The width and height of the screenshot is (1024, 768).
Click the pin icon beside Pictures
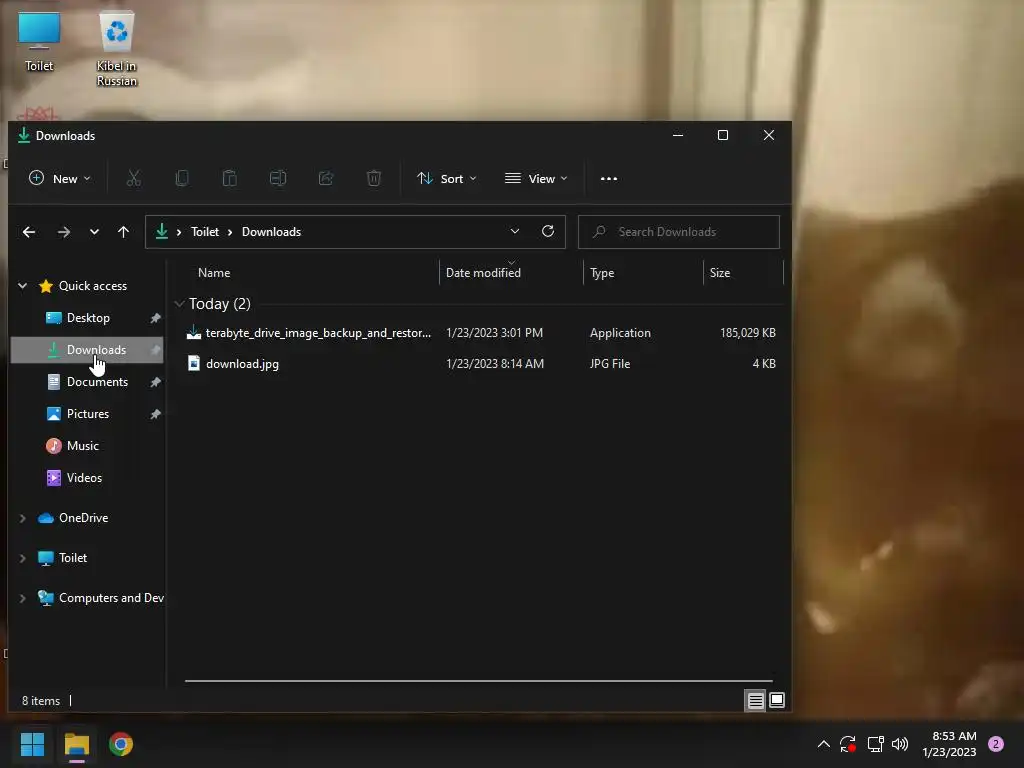click(x=155, y=414)
